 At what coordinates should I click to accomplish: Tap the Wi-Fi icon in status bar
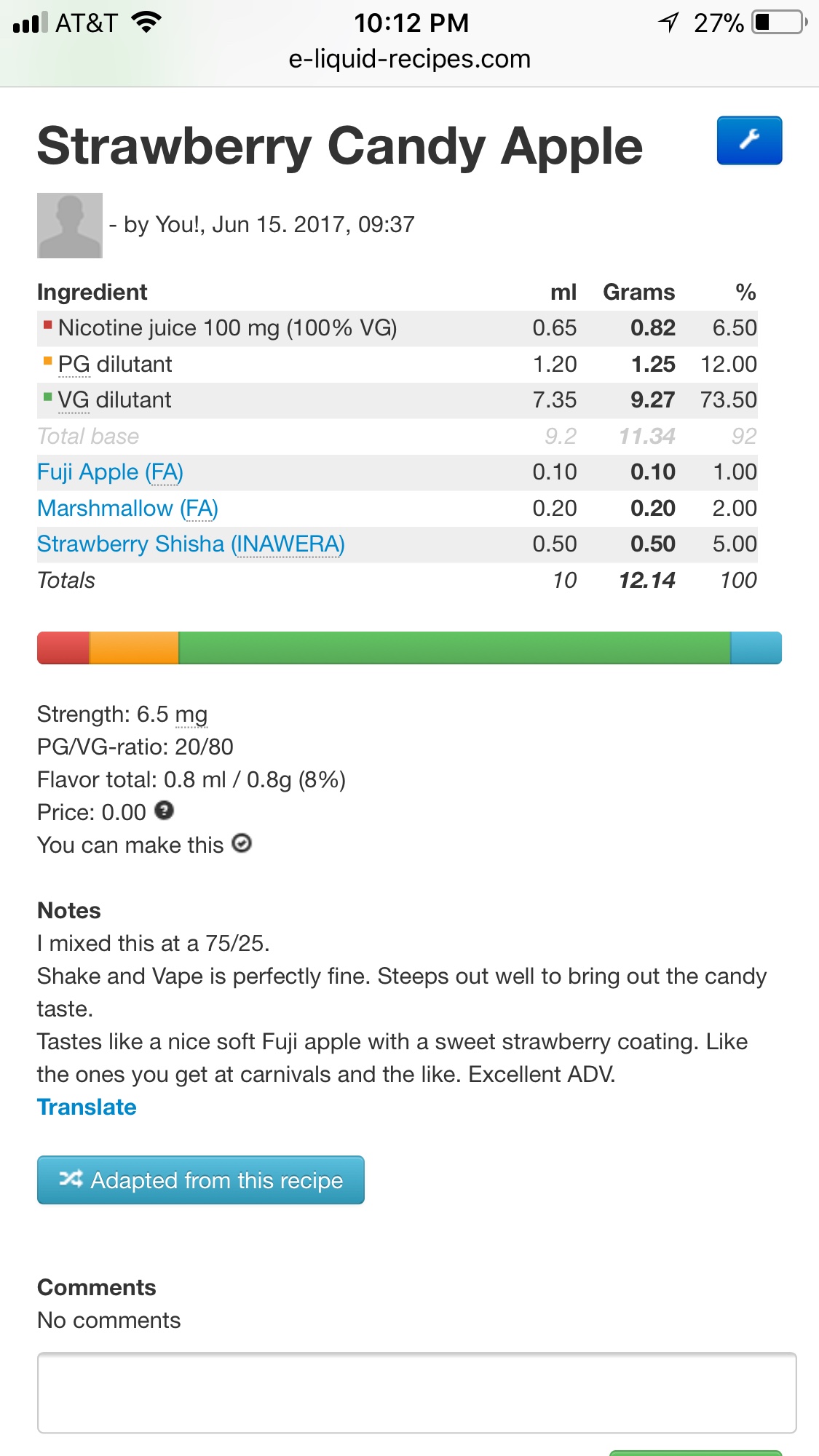click(146, 23)
